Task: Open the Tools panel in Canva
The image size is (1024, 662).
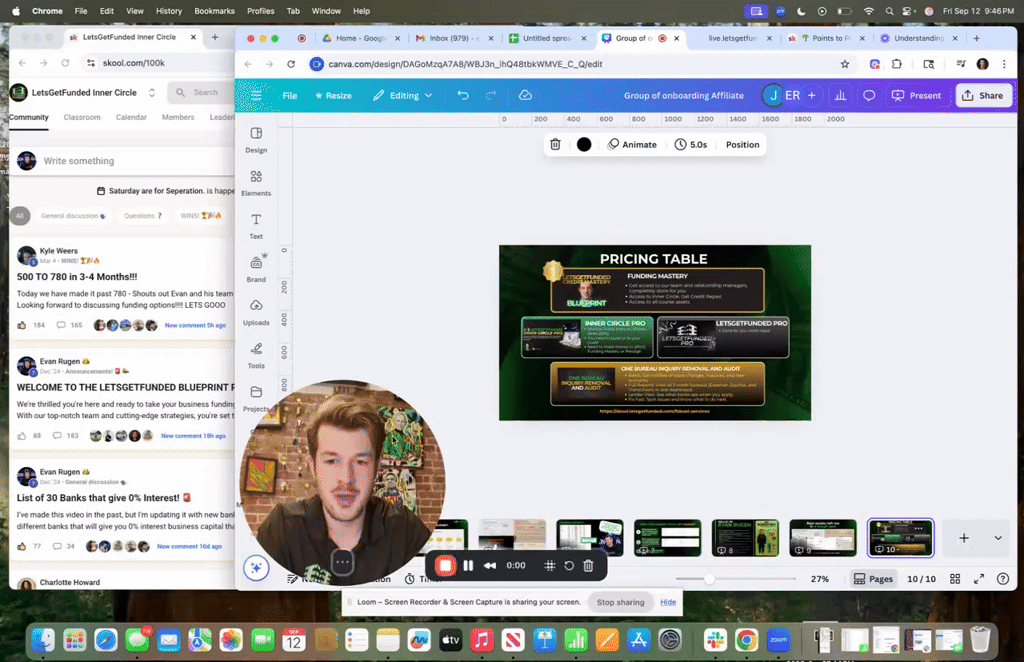Action: point(256,355)
